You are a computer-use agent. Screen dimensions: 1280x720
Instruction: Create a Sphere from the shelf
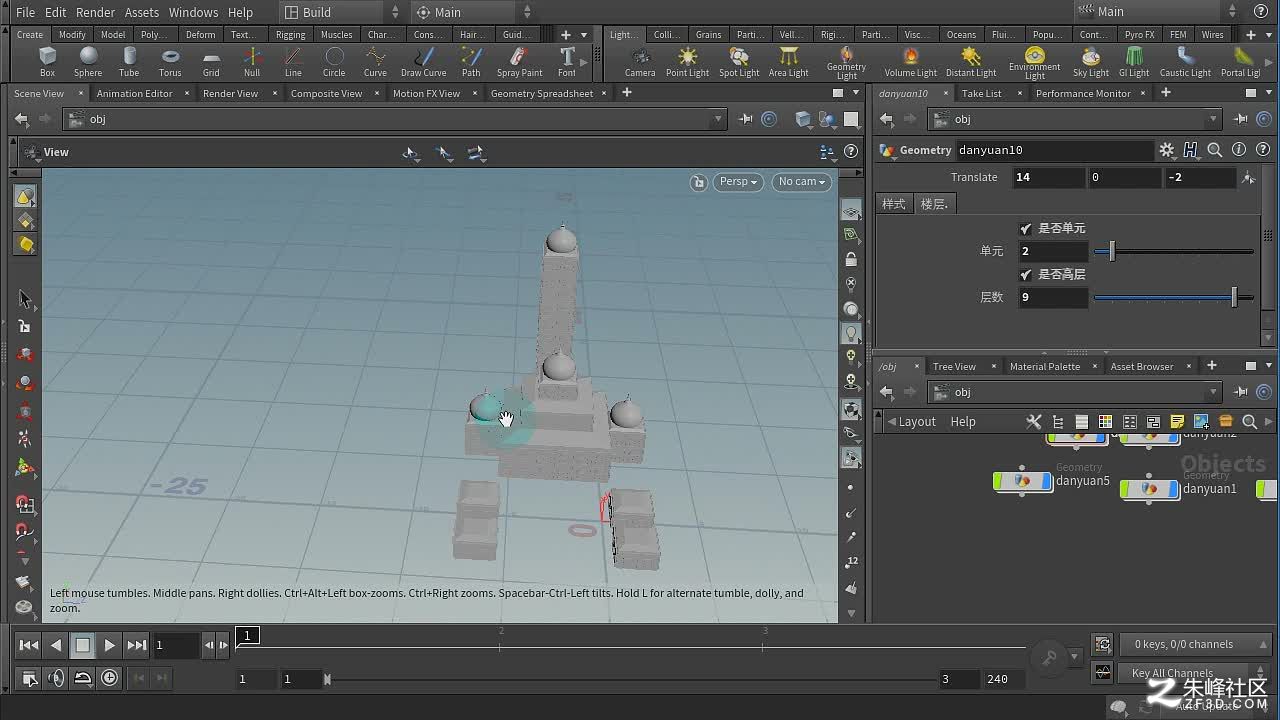tap(88, 62)
